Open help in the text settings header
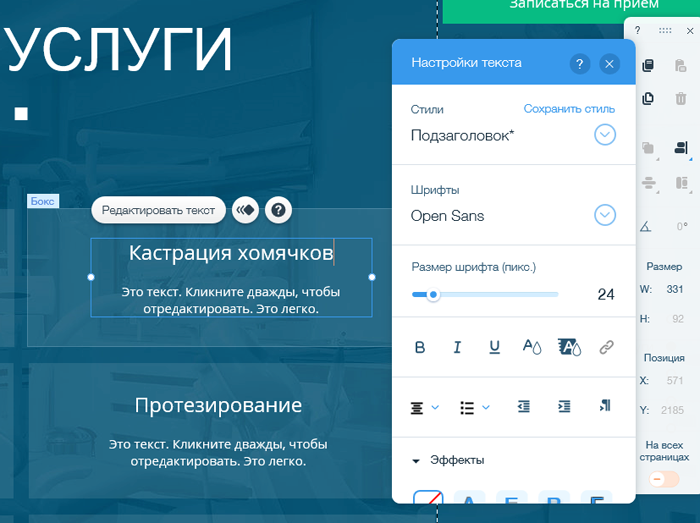This screenshot has height=523, width=700. (x=579, y=64)
